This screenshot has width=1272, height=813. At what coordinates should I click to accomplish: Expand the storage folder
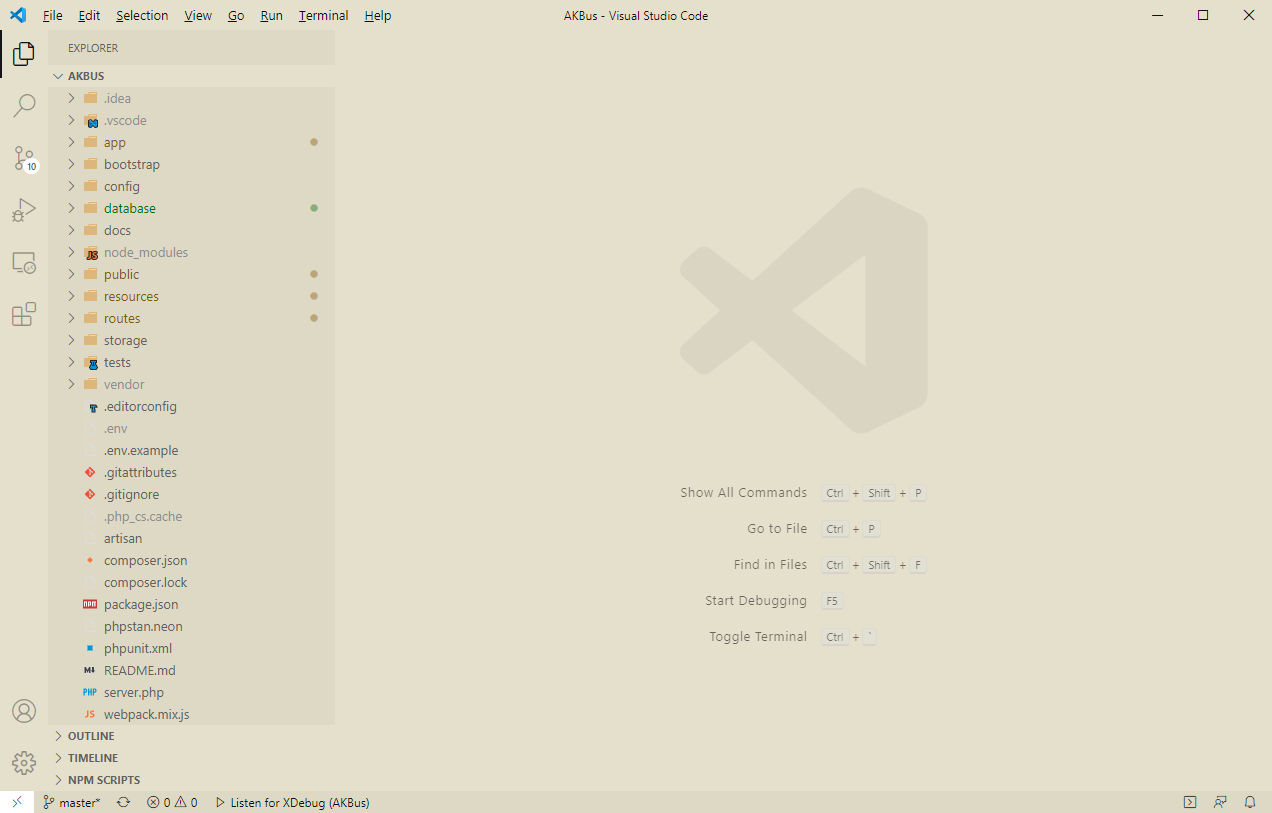192,340
